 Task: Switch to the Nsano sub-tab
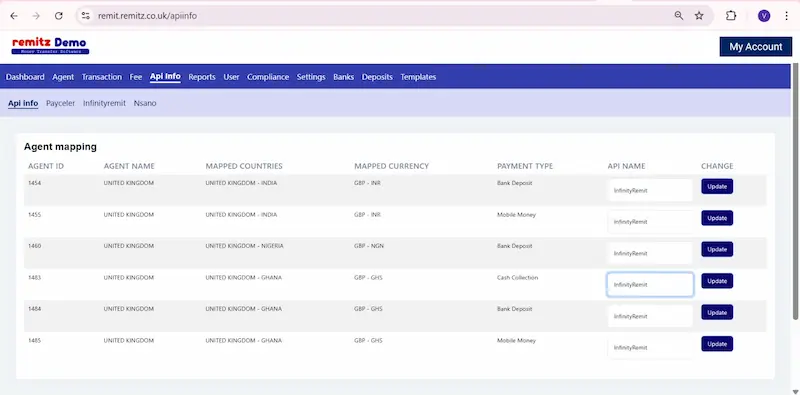145,103
